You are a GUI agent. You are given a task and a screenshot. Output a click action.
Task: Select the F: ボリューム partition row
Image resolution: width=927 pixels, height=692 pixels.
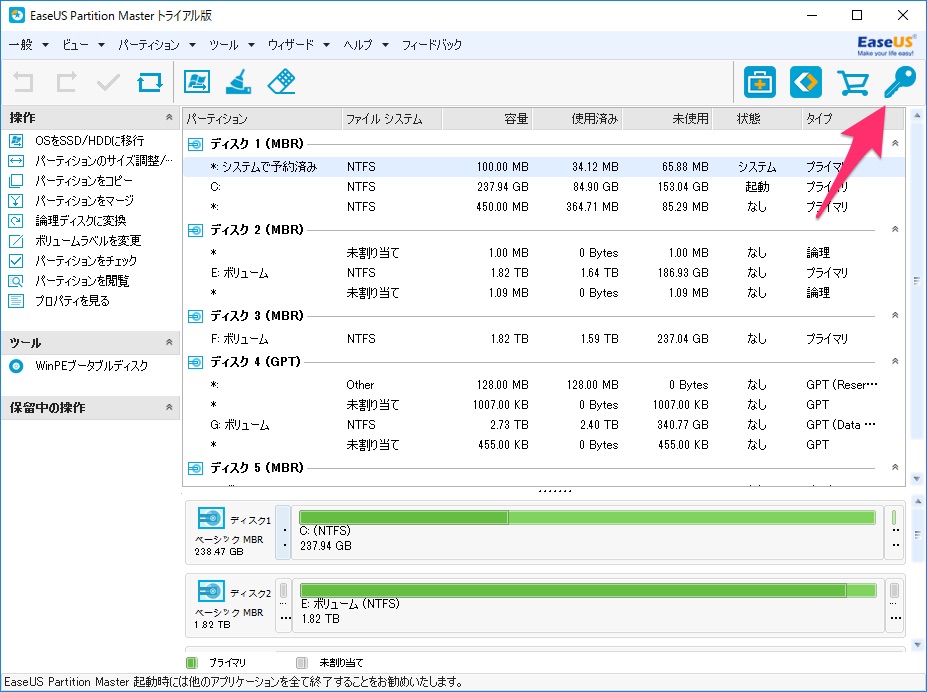(543, 339)
